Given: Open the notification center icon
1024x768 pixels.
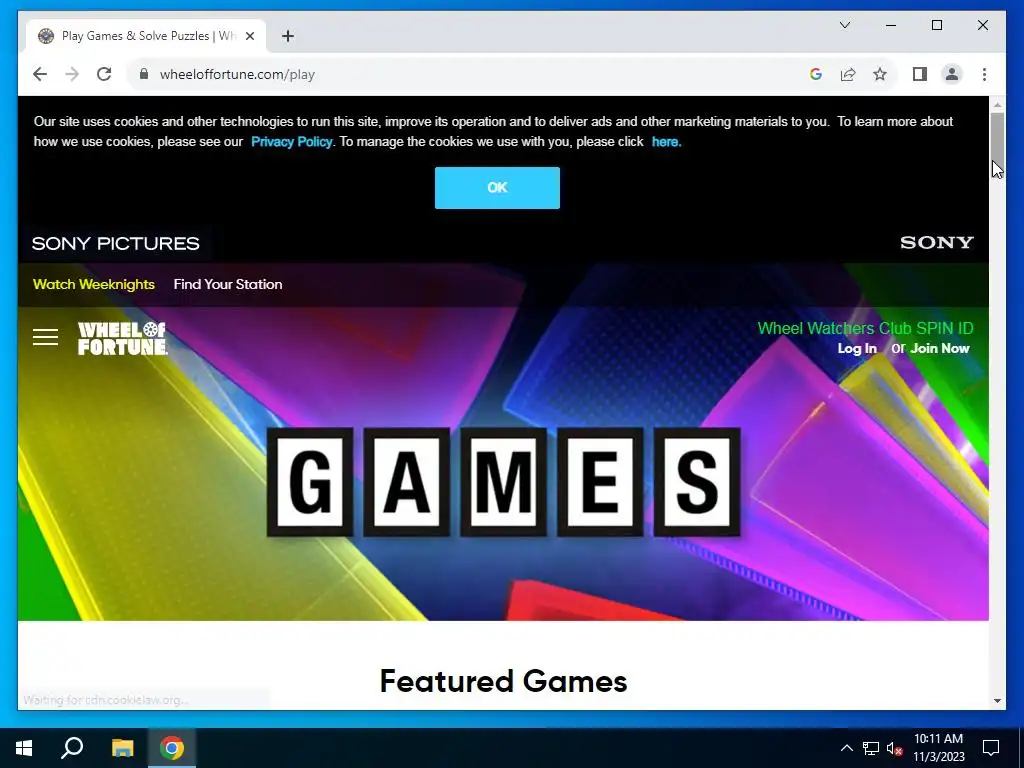Looking at the screenshot, I should point(991,748).
